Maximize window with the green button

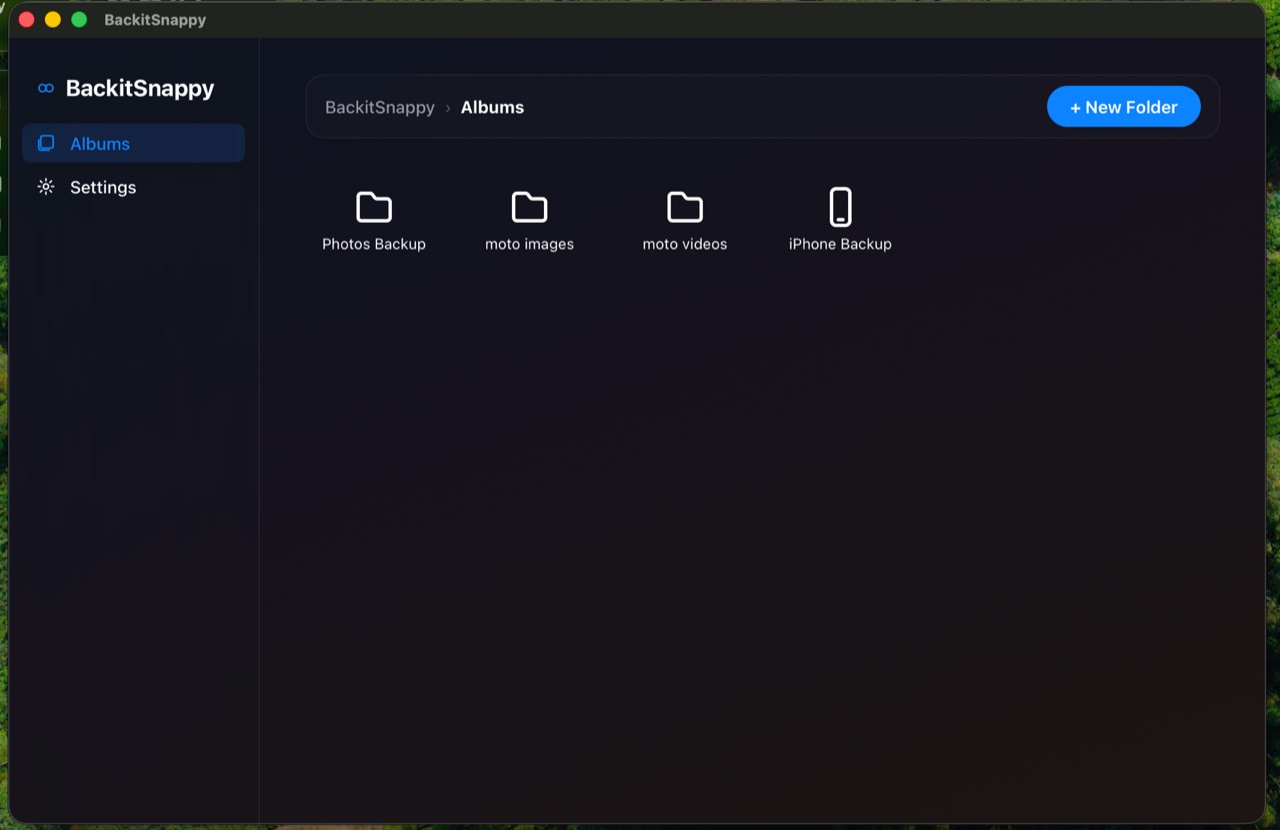point(79,20)
